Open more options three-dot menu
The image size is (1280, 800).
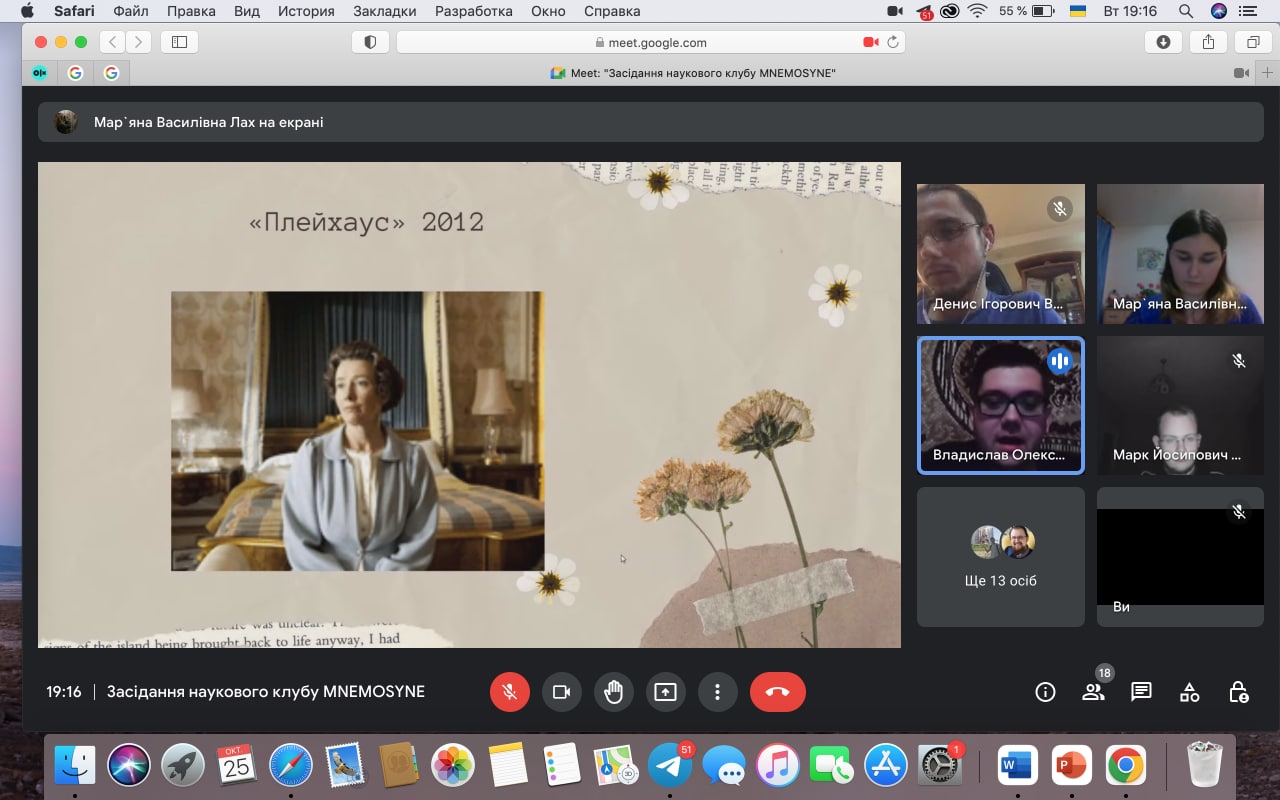(717, 692)
